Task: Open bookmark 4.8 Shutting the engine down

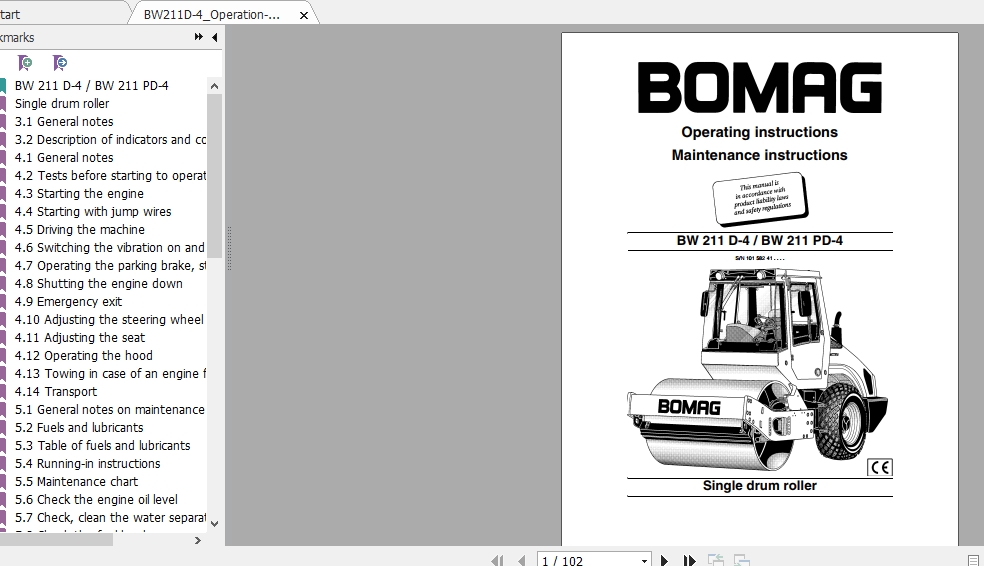Action: [x=99, y=284]
